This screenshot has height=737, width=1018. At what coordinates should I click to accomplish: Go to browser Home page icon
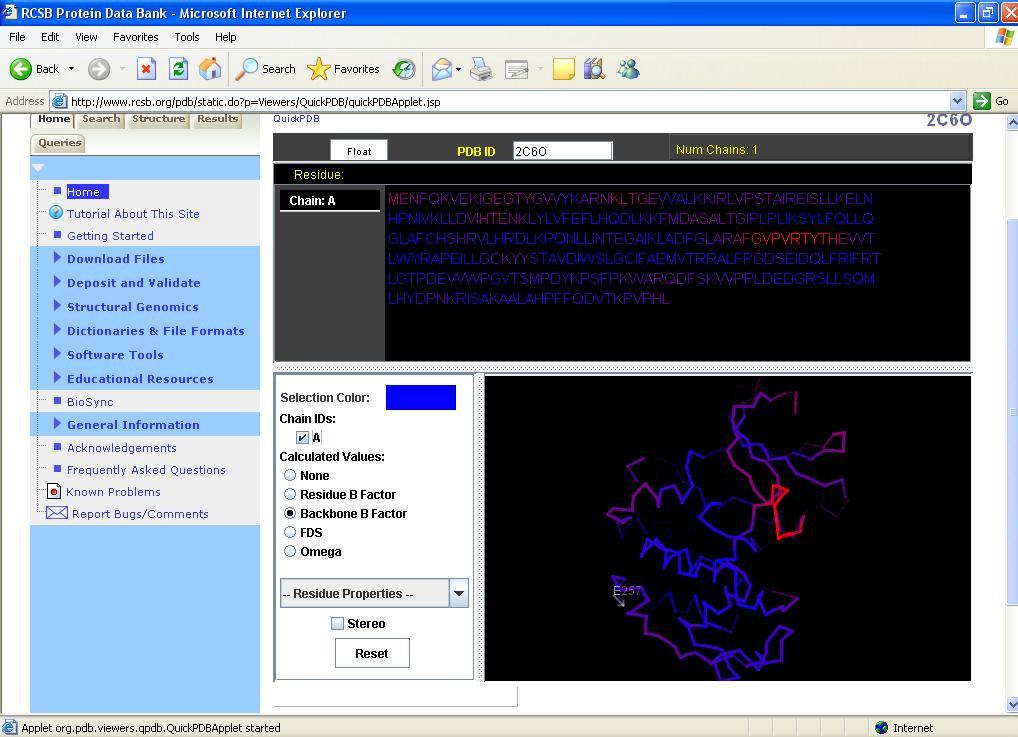point(210,69)
